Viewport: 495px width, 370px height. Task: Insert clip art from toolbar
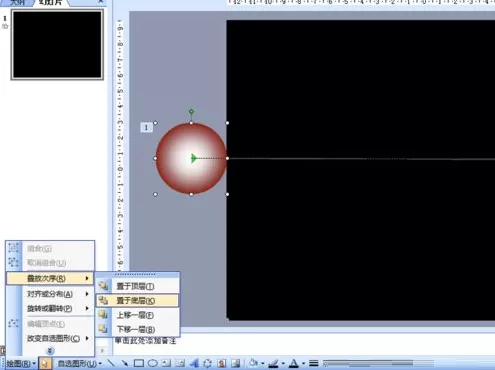[x=222, y=363]
